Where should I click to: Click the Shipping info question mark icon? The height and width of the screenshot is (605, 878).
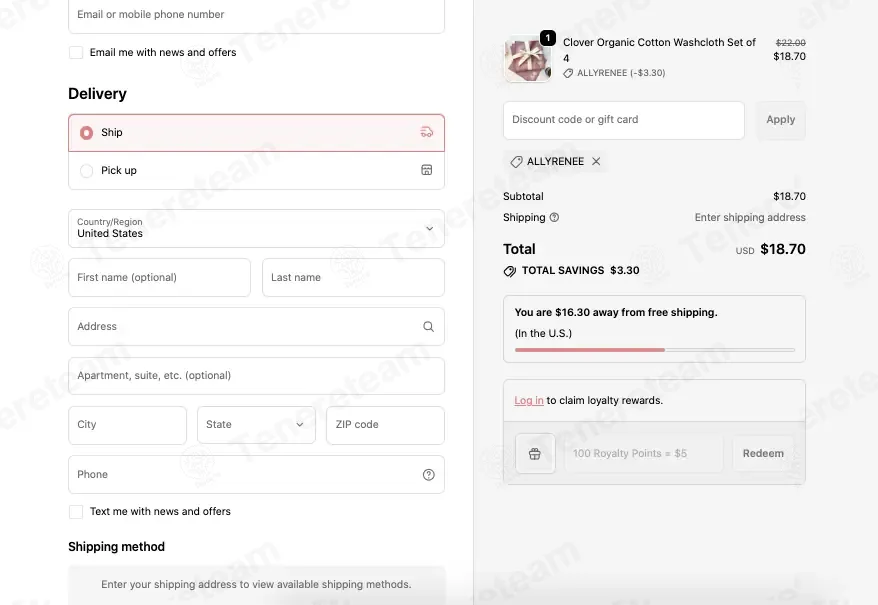[554, 217]
